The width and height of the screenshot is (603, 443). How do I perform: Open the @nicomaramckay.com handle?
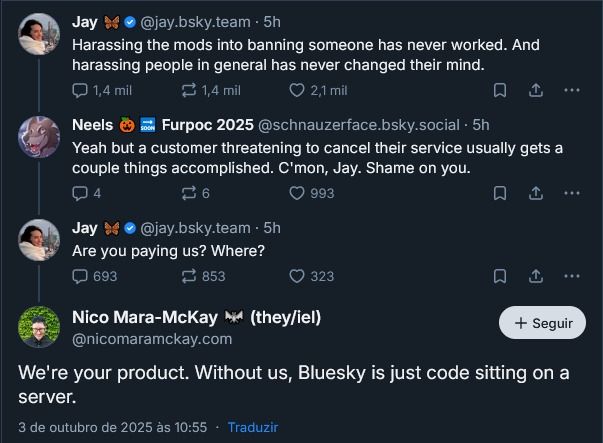[x=151, y=339]
